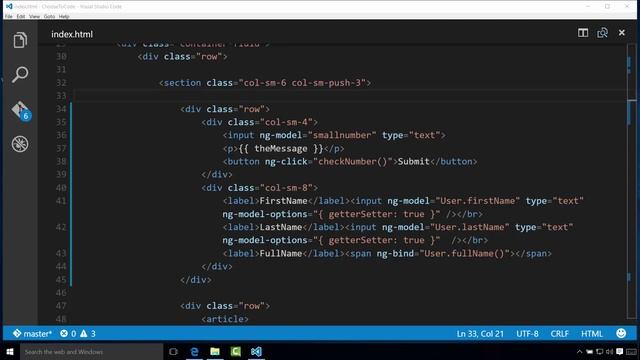Open the index.html preview/changes icon
The width and height of the screenshot is (640, 360).
(602, 33)
